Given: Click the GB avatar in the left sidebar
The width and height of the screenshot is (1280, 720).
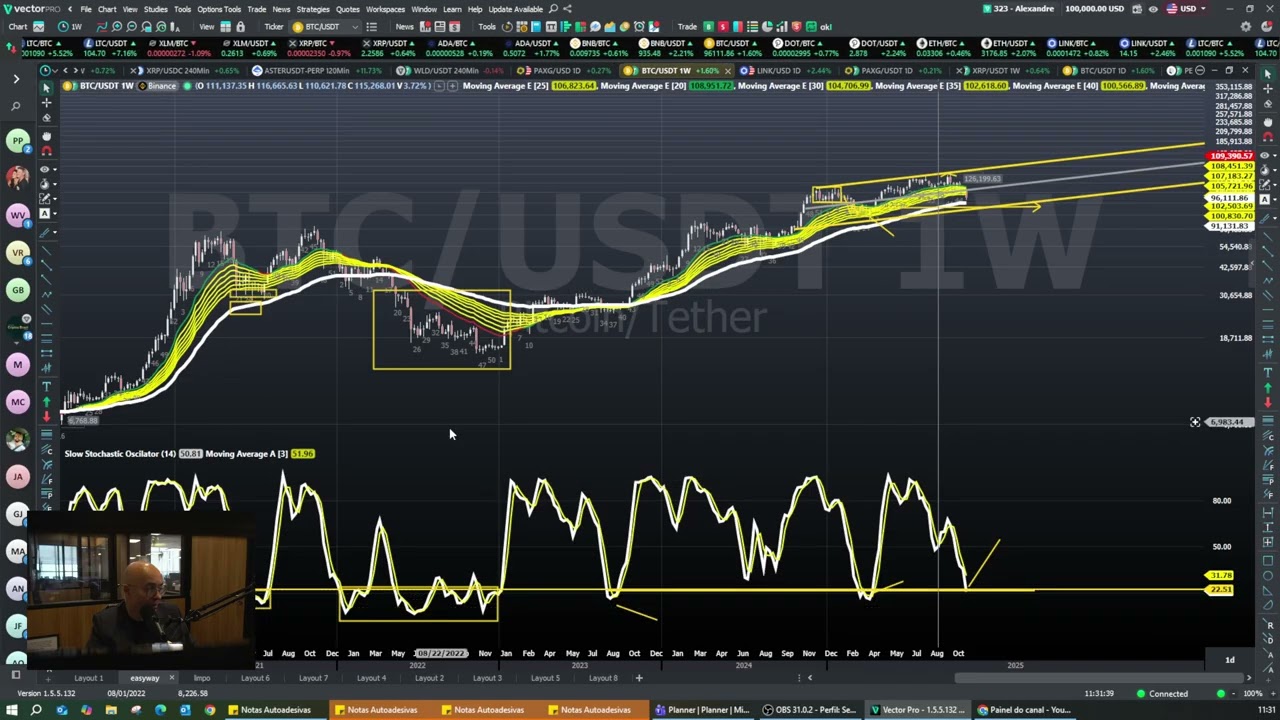Looking at the screenshot, I should pyautogui.click(x=17, y=290).
